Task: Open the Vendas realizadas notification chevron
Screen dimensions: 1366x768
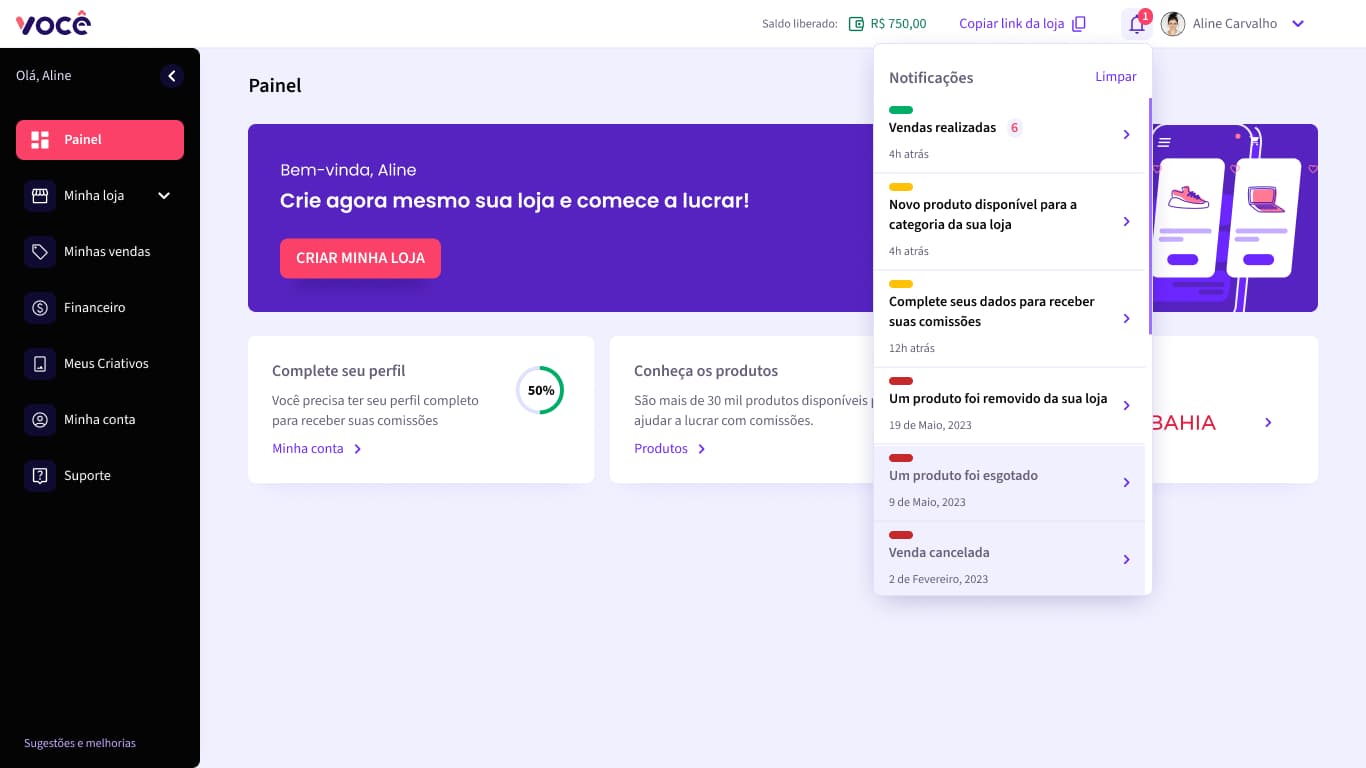Action: 1126,134
